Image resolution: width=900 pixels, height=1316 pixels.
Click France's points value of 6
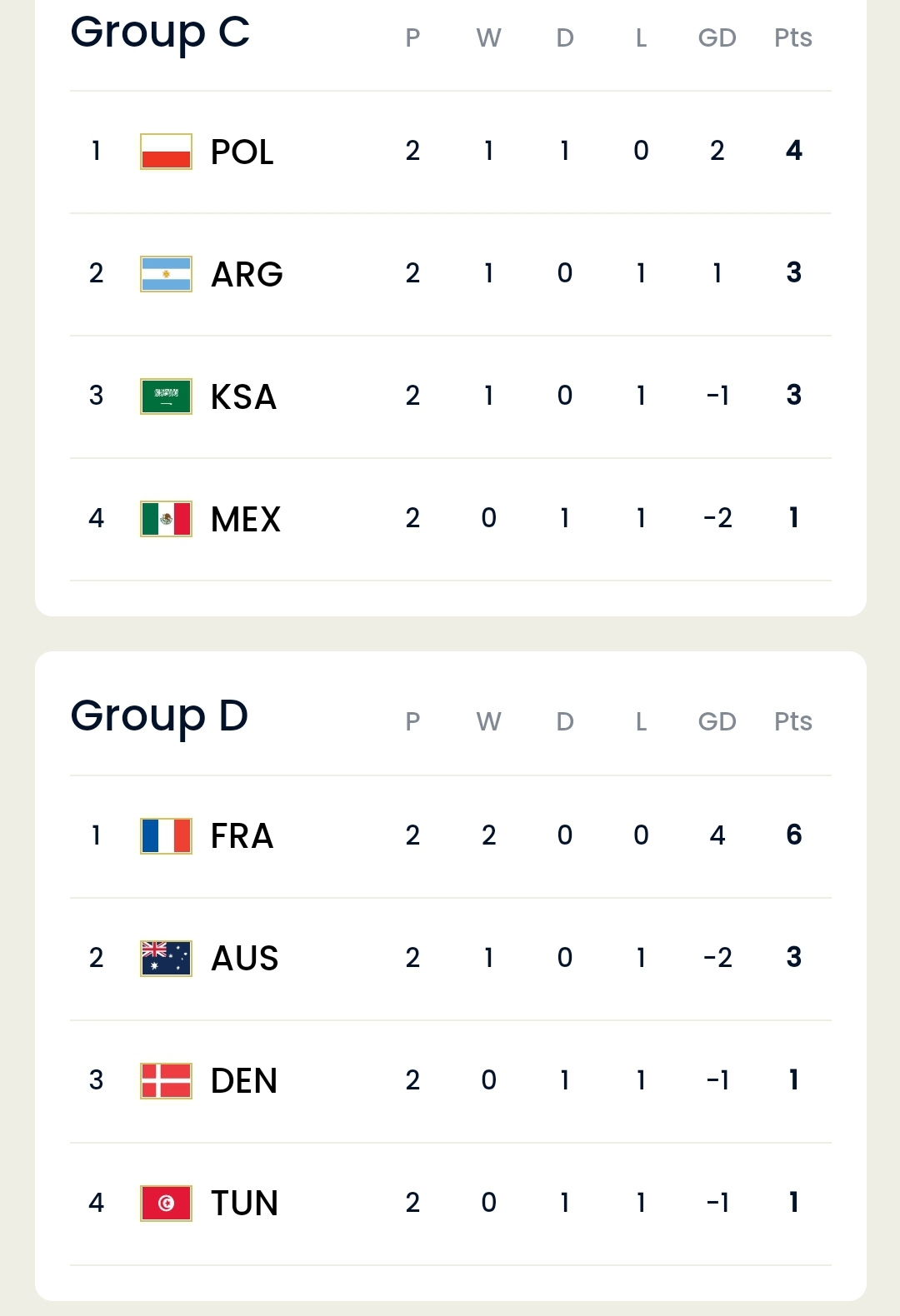793,835
